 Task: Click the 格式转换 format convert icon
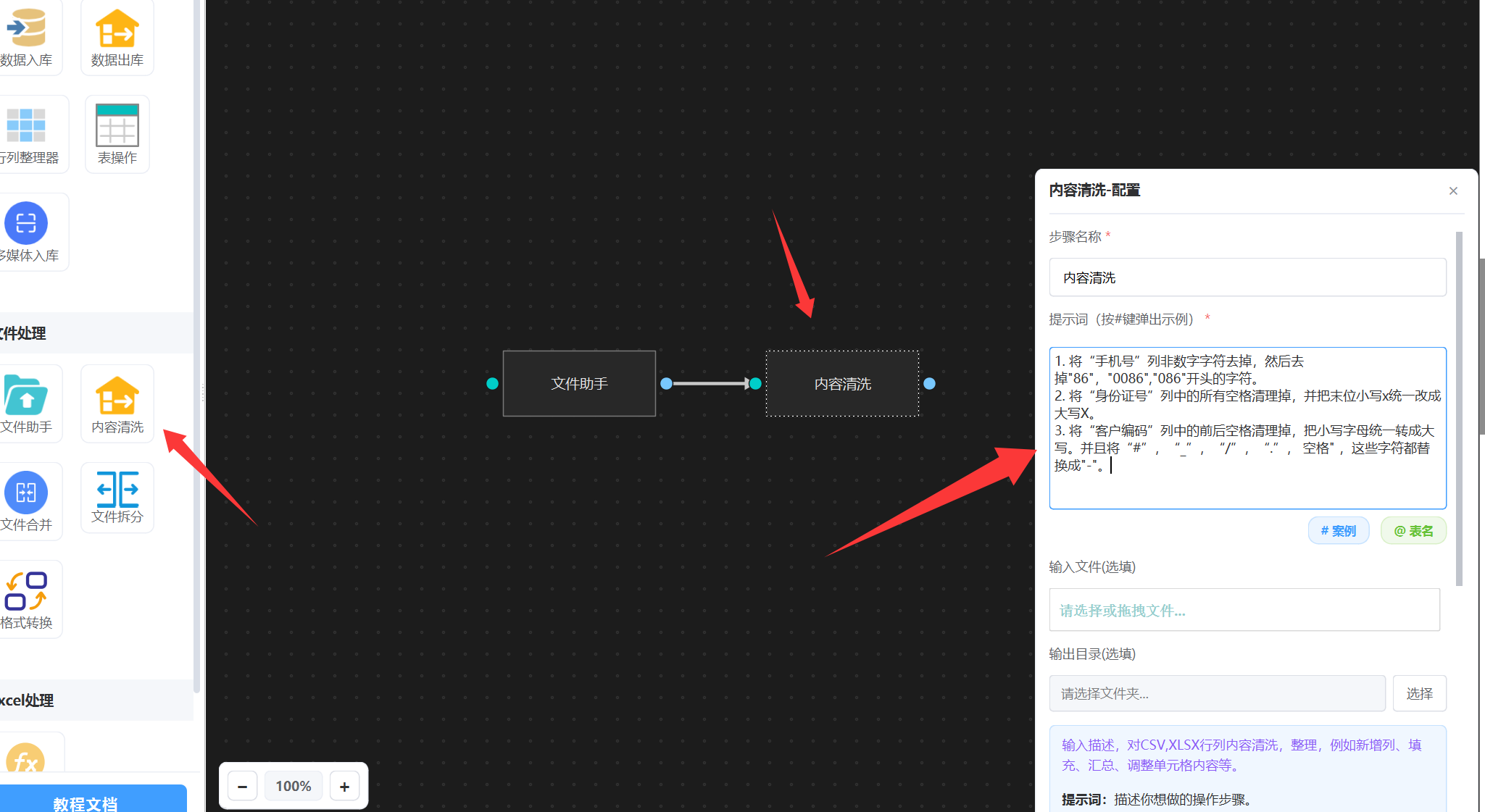(x=26, y=591)
